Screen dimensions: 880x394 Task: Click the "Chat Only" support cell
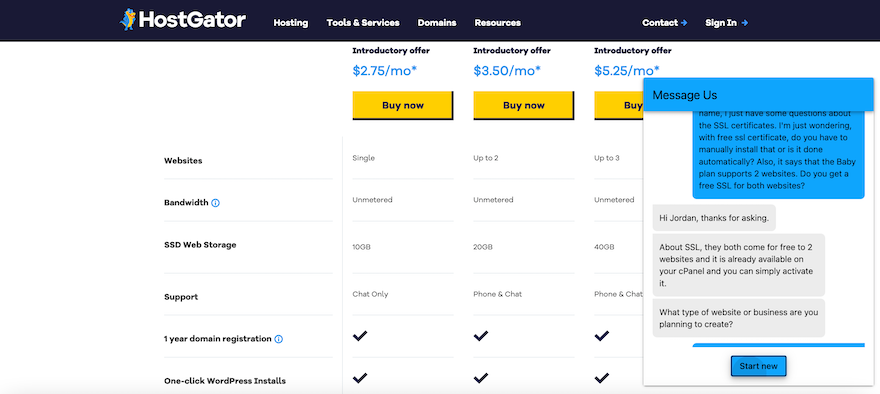[x=370, y=294]
